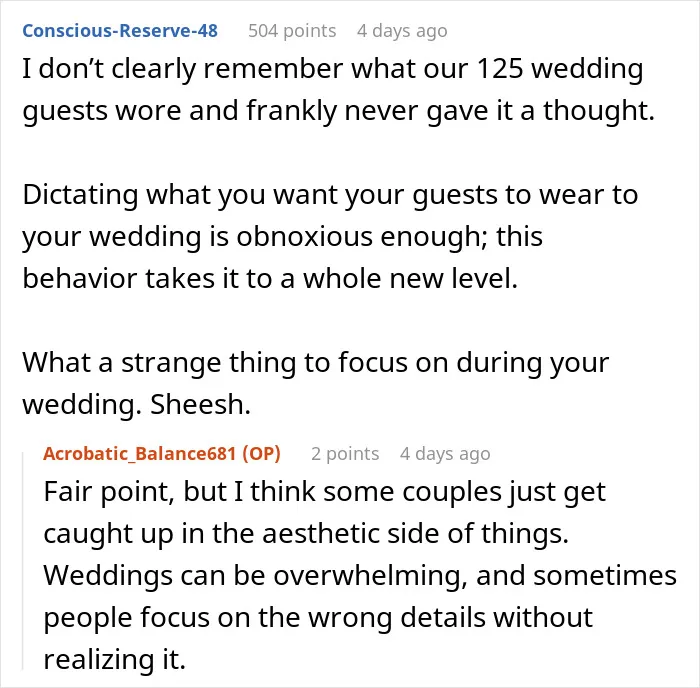Open top comment's 4 days ago timestamp
This screenshot has width=700, height=688.
point(402,31)
